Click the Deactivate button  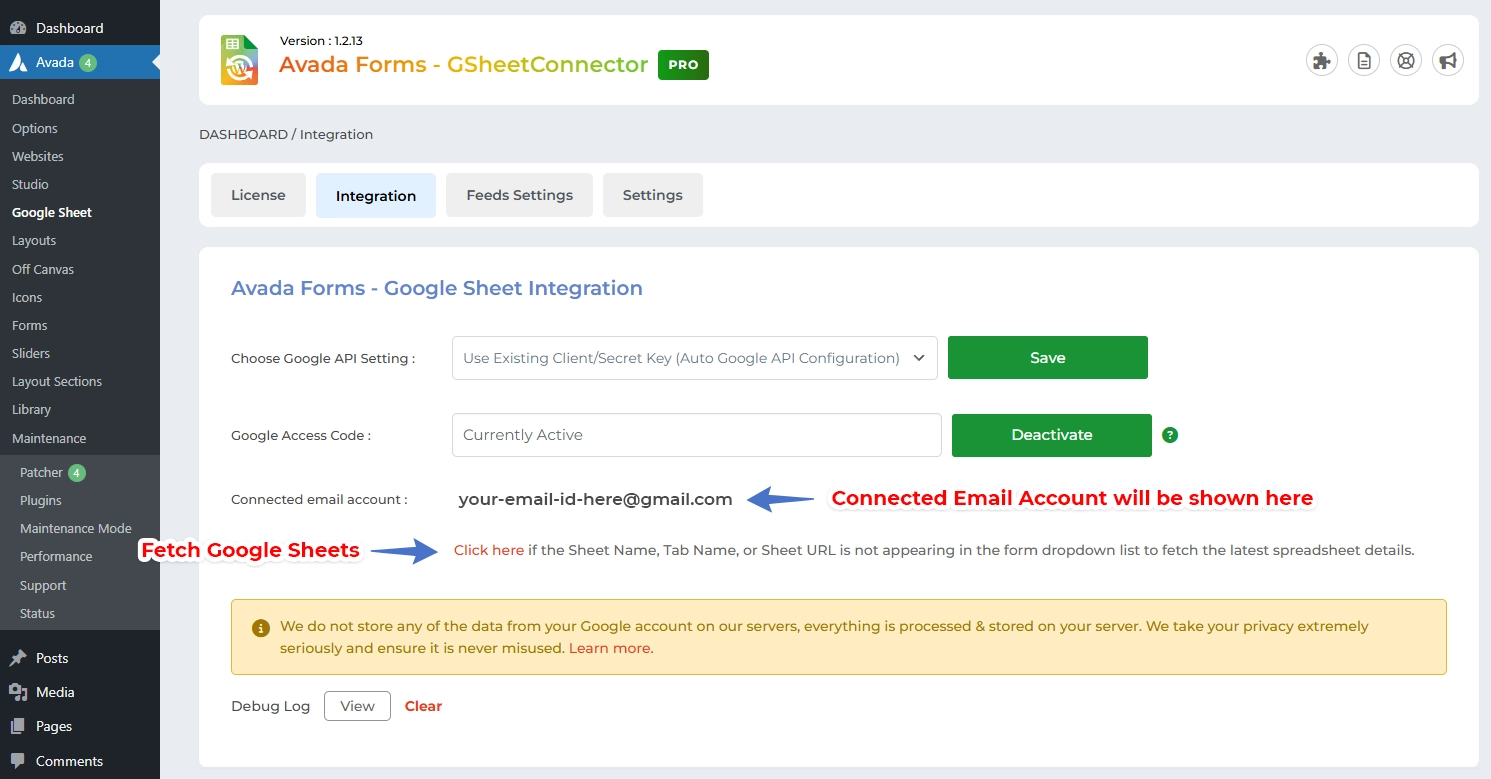tap(1051, 435)
